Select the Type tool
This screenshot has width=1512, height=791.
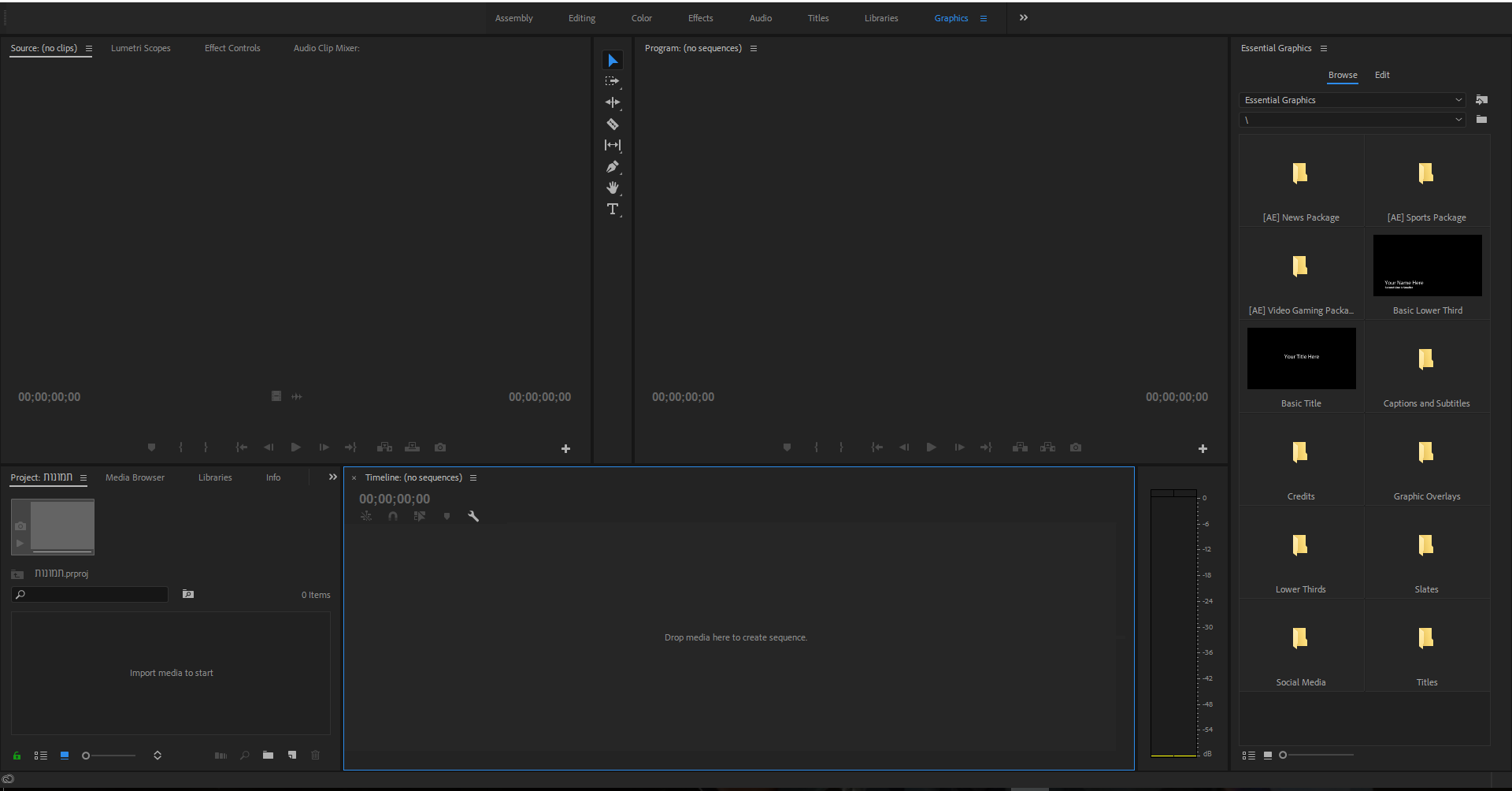(613, 209)
